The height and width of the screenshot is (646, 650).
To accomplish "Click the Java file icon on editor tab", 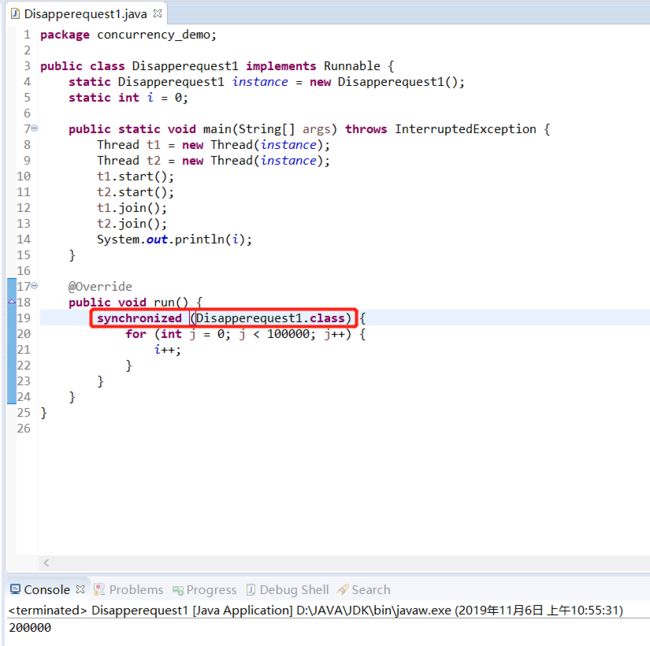I will tap(15, 14).
